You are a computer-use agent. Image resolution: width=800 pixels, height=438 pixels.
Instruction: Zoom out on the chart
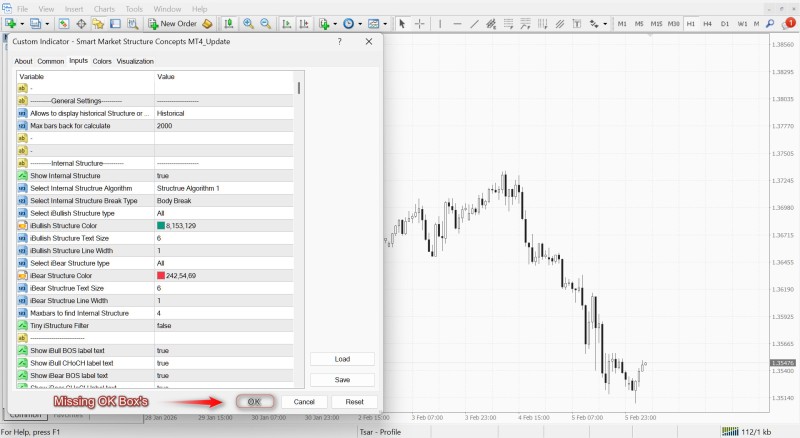(265, 23)
